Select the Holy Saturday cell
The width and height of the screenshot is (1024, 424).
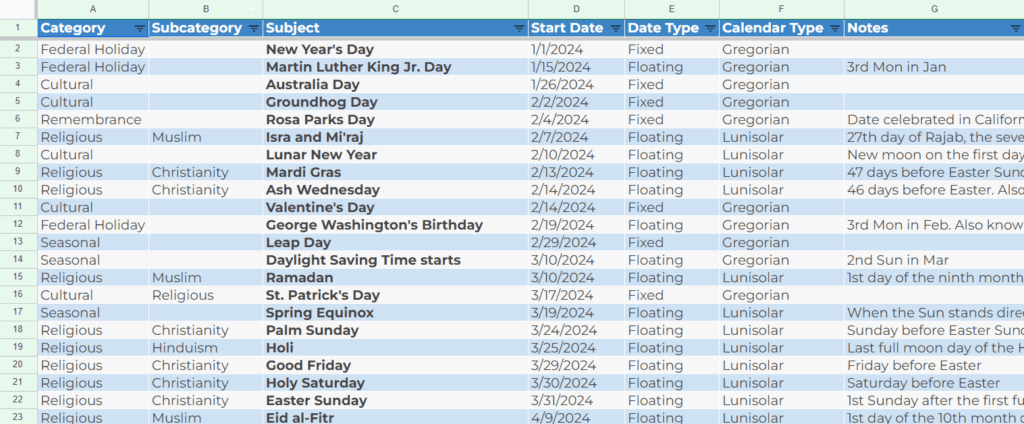(x=396, y=383)
